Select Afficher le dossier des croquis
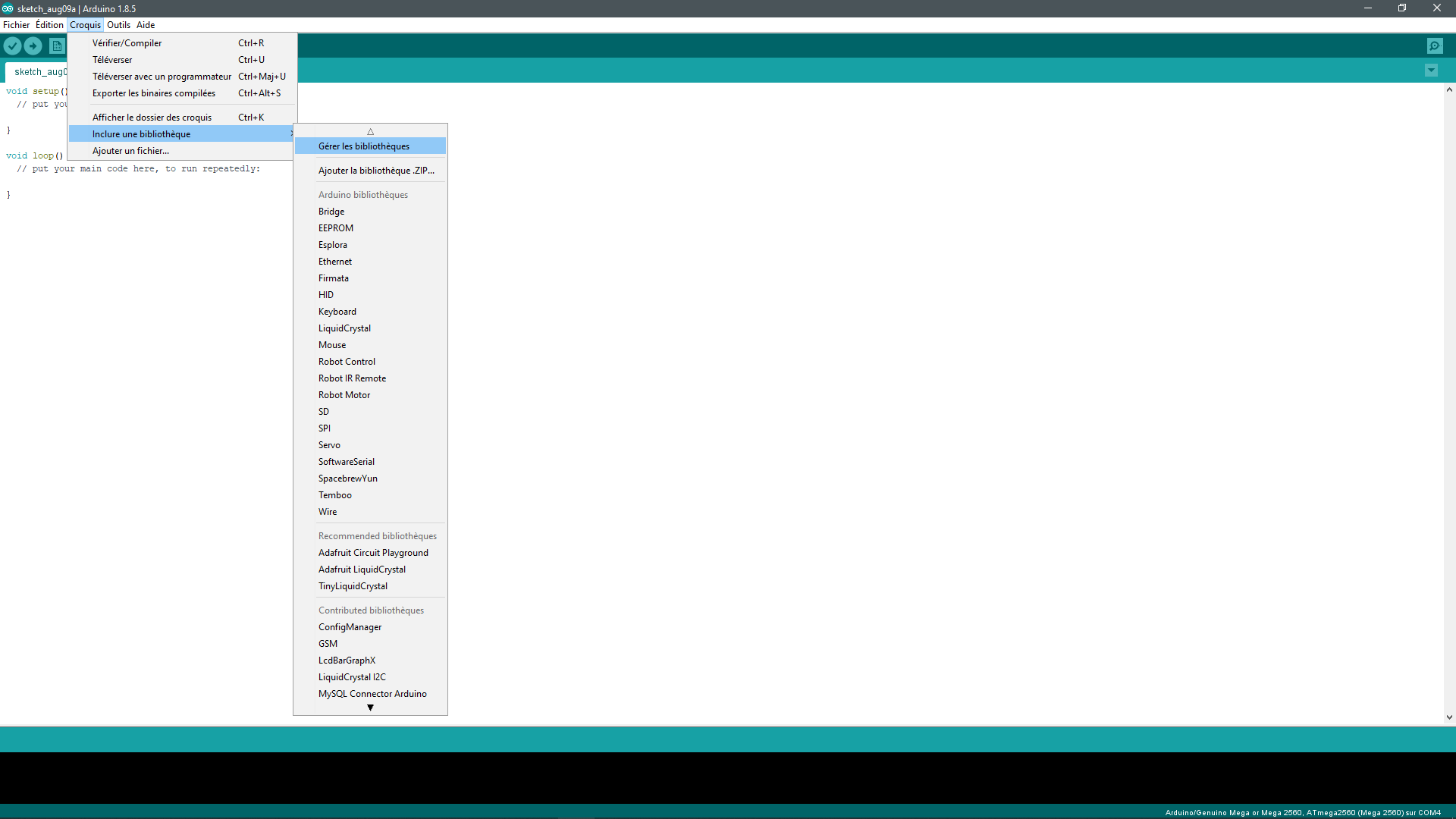Image resolution: width=1456 pixels, height=819 pixels. click(182, 118)
